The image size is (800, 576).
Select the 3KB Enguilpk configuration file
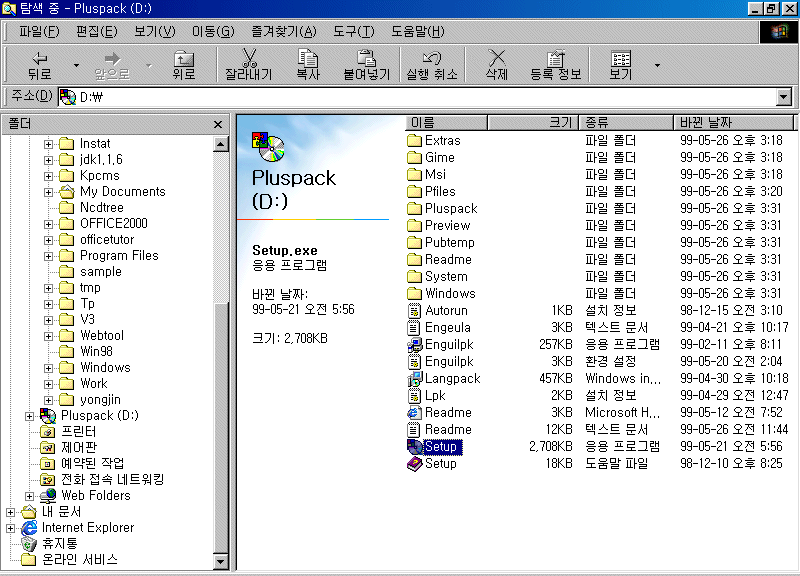point(441,362)
